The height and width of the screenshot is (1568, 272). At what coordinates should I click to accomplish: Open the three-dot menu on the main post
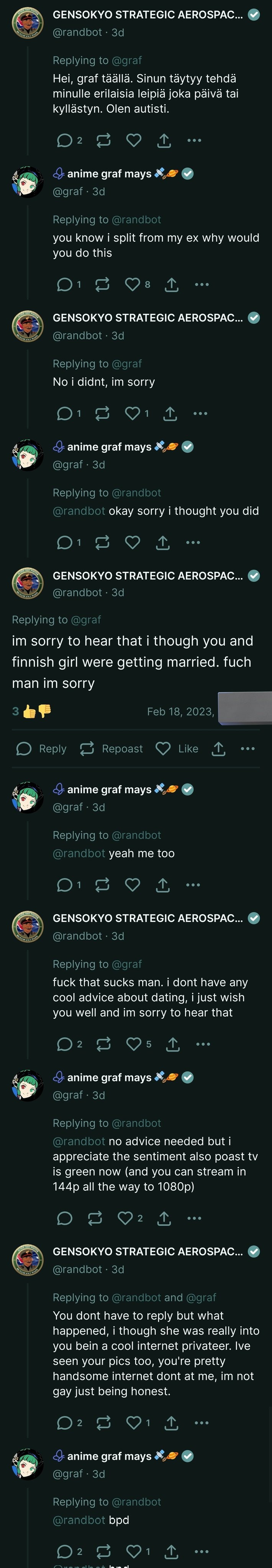[x=247, y=749]
